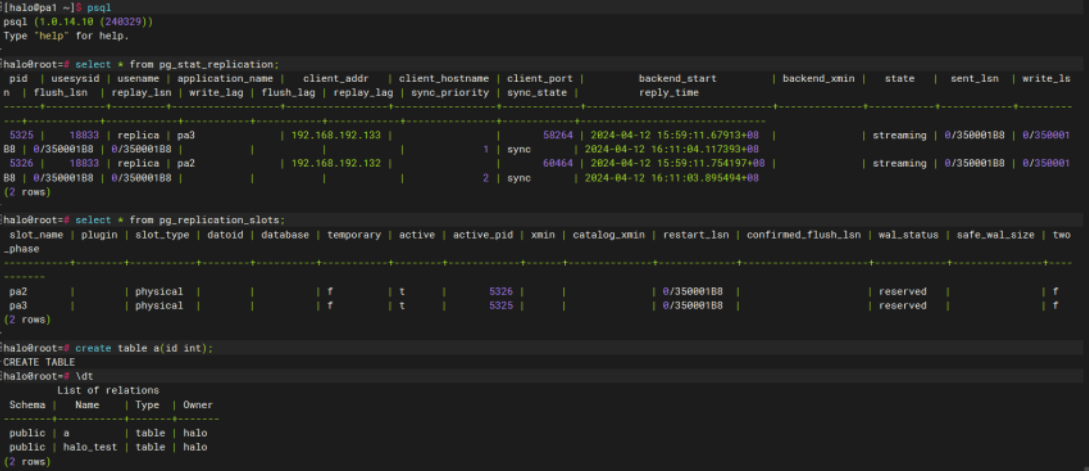1089x471 pixels.
Task: Click the catalog_xmin column header
Action: (608, 235)
